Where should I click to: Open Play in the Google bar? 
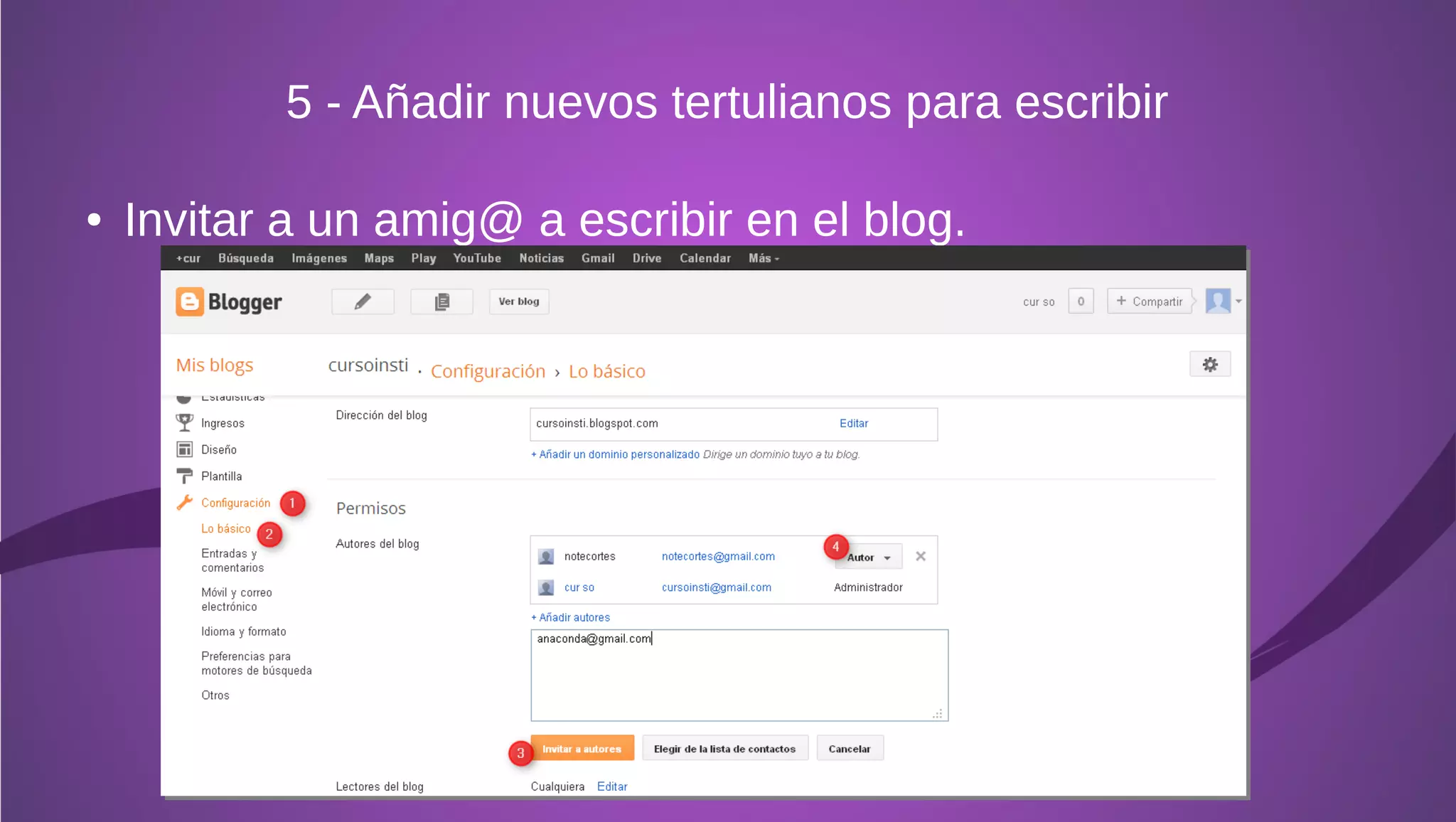coord(424,258)
